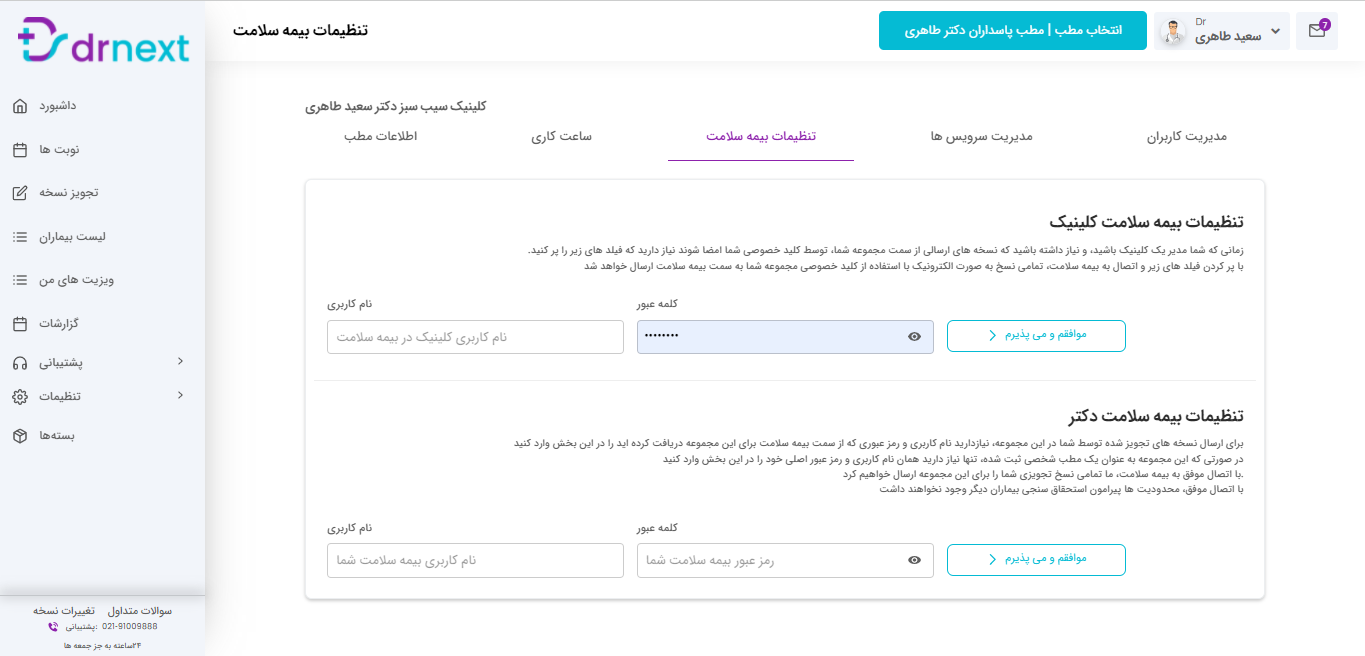Click the گزارشات calendar icon
This screenshot has height=656, width=1365.
pos(20,324)
